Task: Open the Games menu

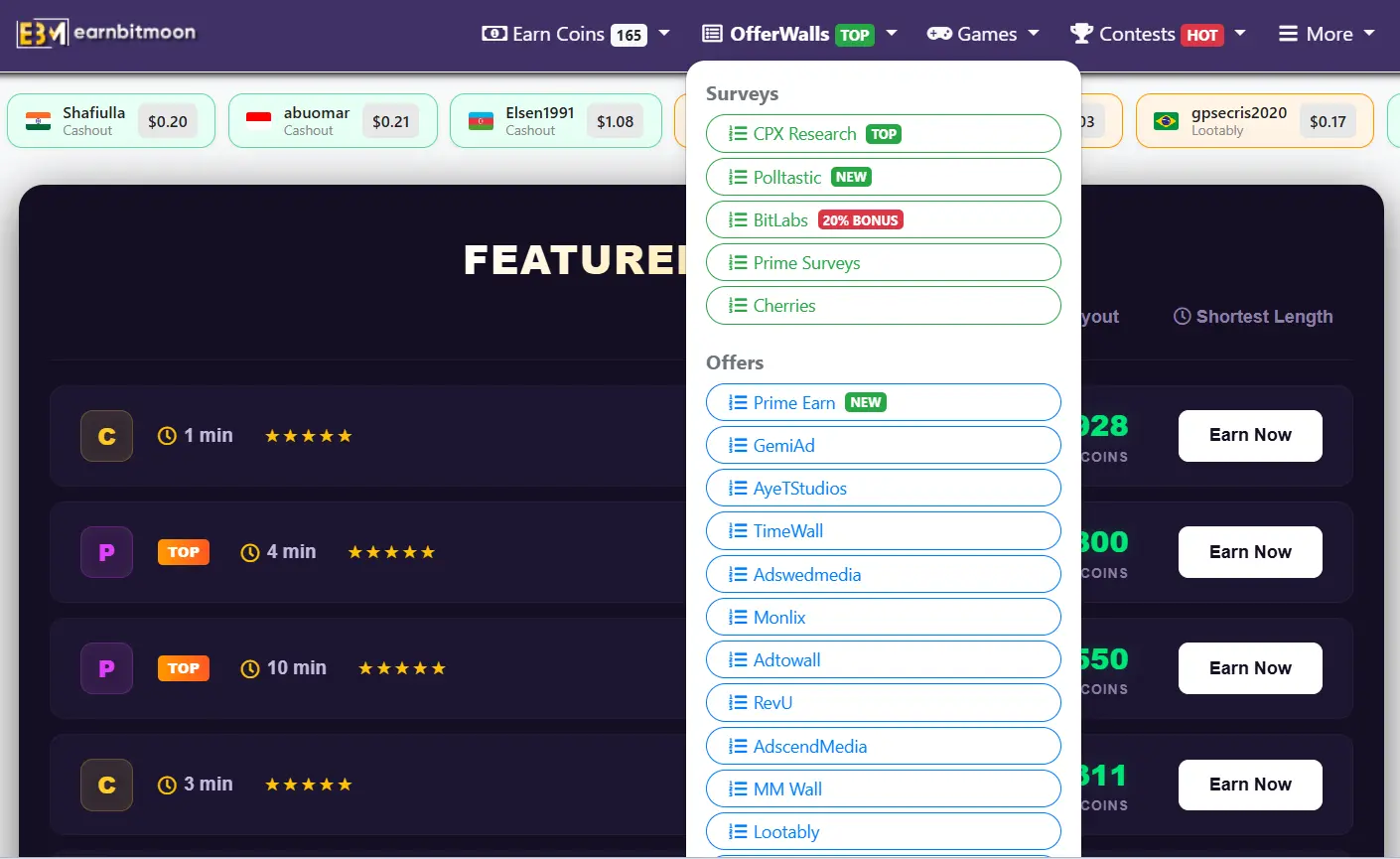Action: [x=983, y=34]
